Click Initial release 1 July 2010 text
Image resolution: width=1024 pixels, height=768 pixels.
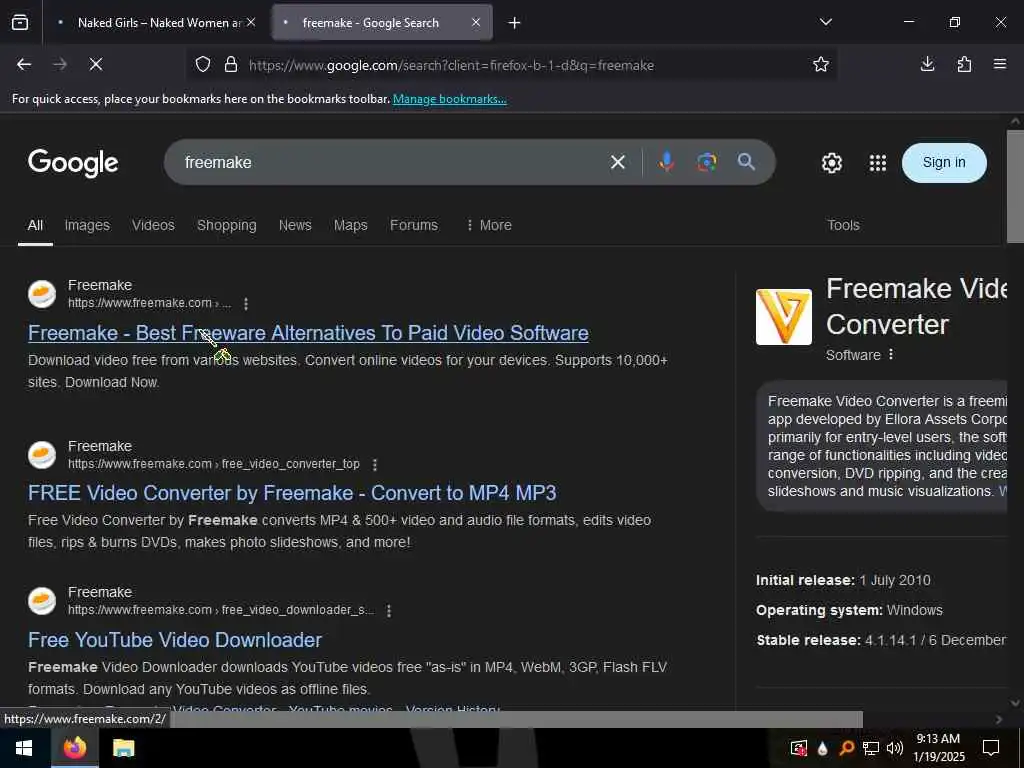(843, 581)
